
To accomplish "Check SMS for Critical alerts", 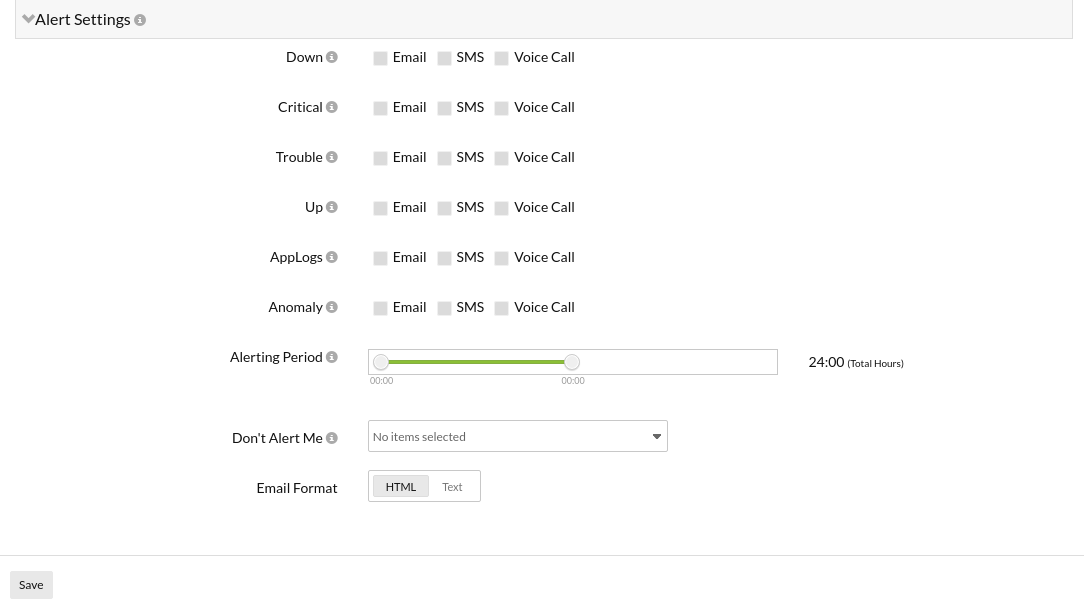I will pos(444,108).
